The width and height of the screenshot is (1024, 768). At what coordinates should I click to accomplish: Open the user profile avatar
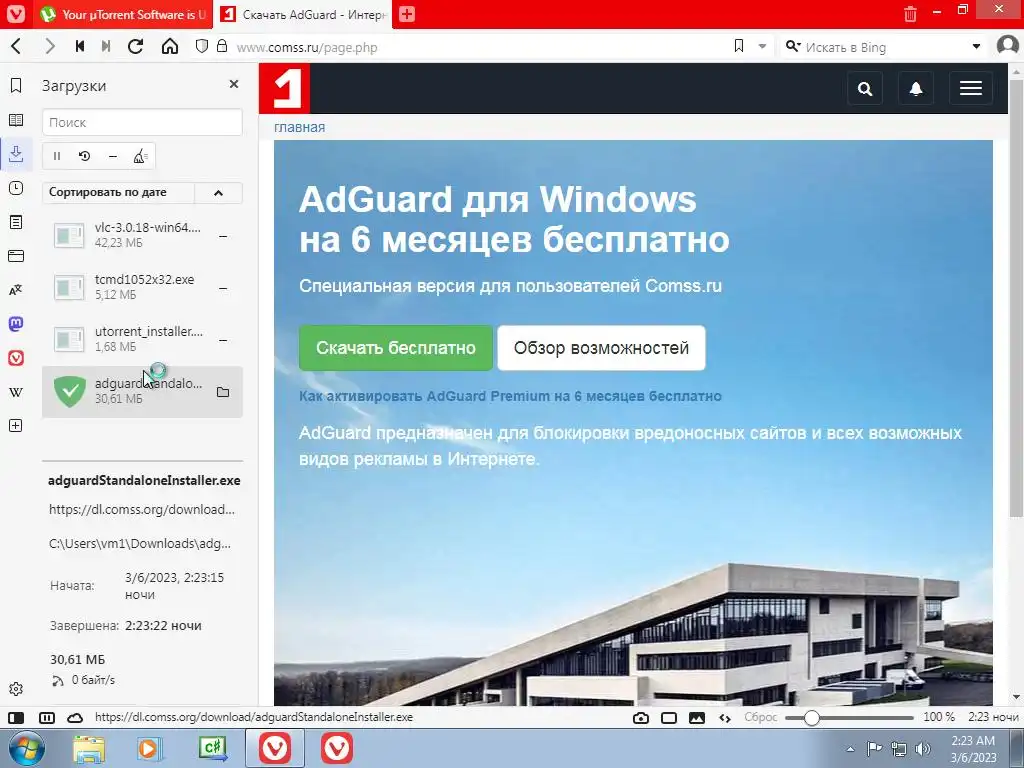tap(1008, 46)
